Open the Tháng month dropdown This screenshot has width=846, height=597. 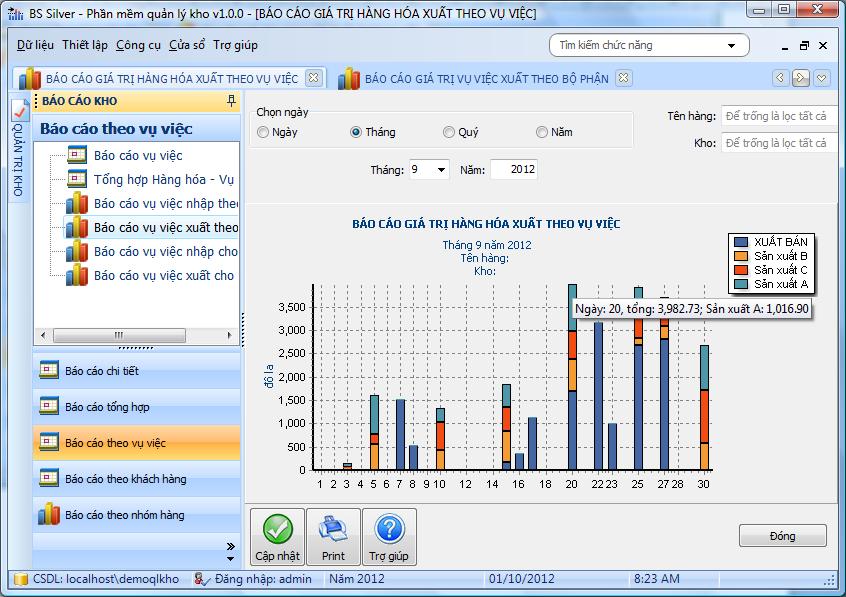click(x=441, y=170)
